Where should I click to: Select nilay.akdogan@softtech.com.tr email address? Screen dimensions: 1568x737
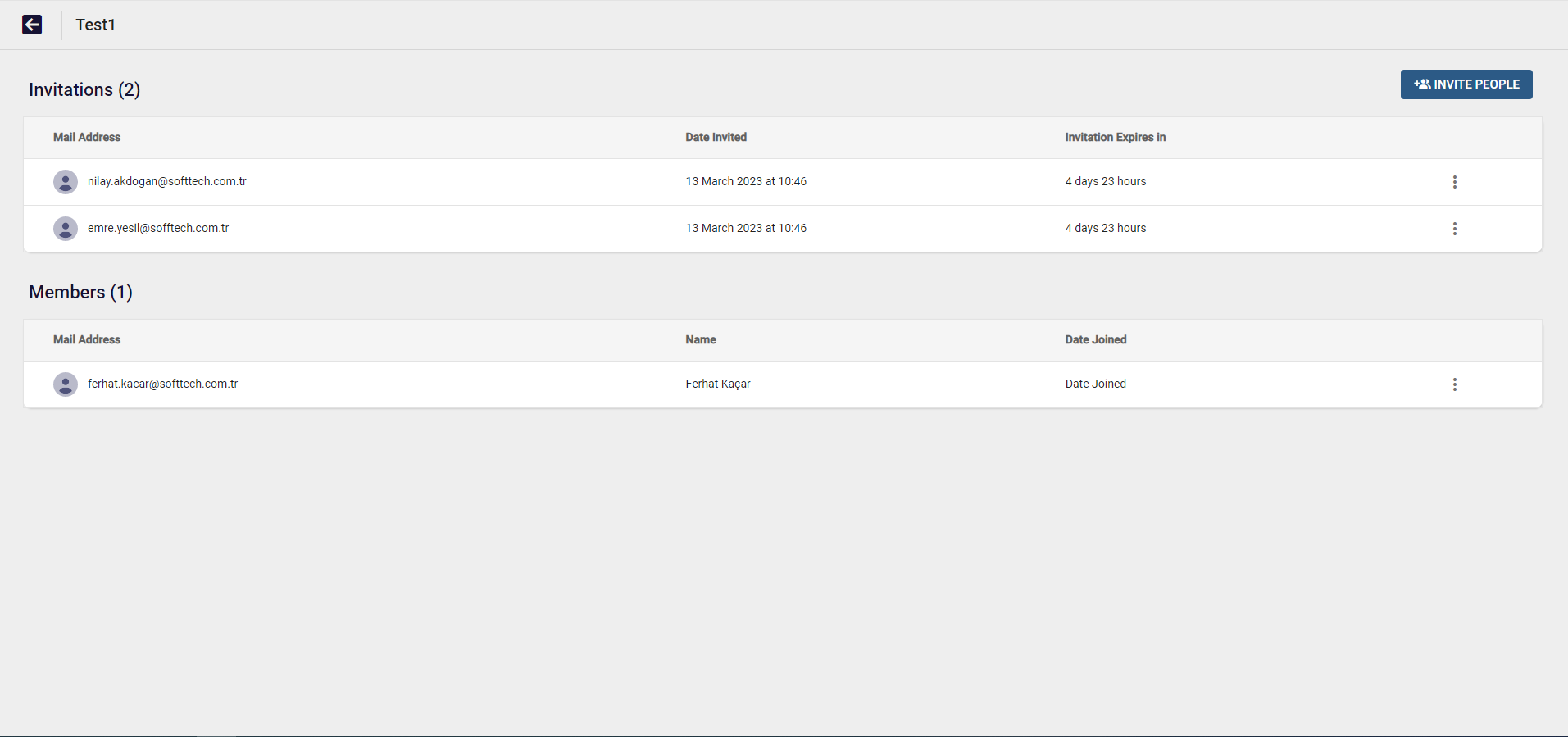[167, 181]
